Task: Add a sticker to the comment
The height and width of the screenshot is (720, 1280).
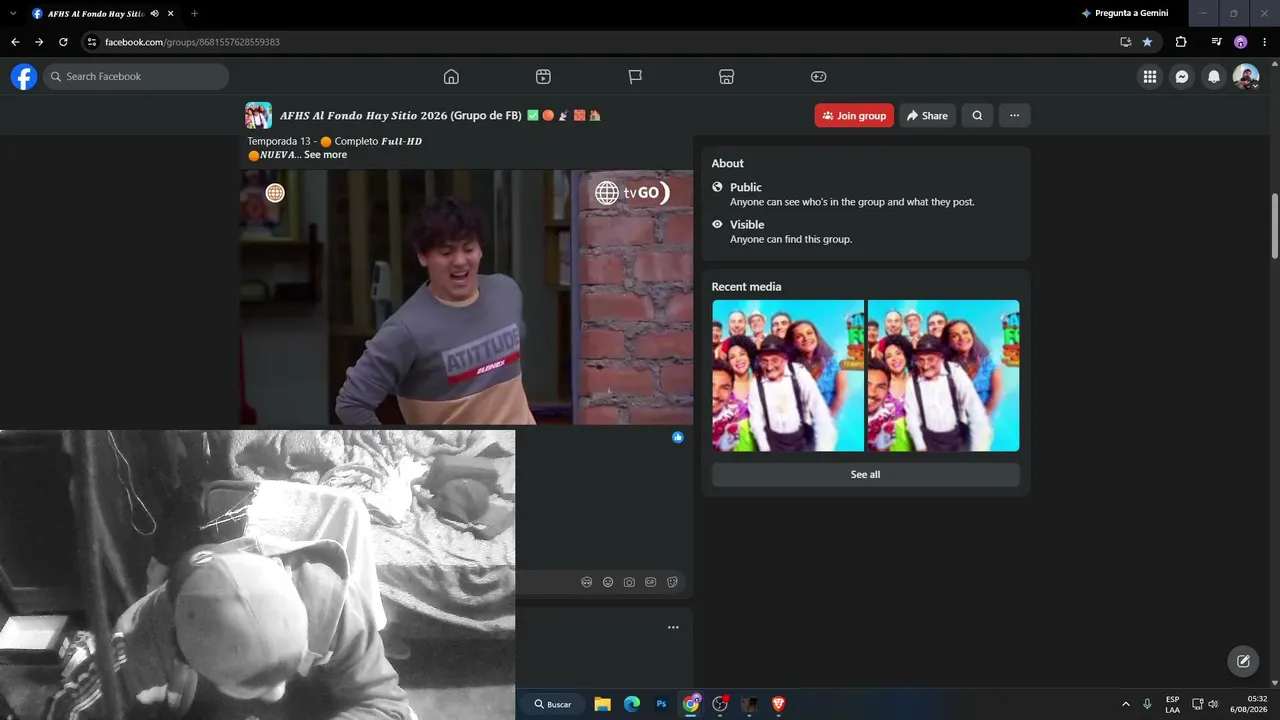Action: point(672,582)
